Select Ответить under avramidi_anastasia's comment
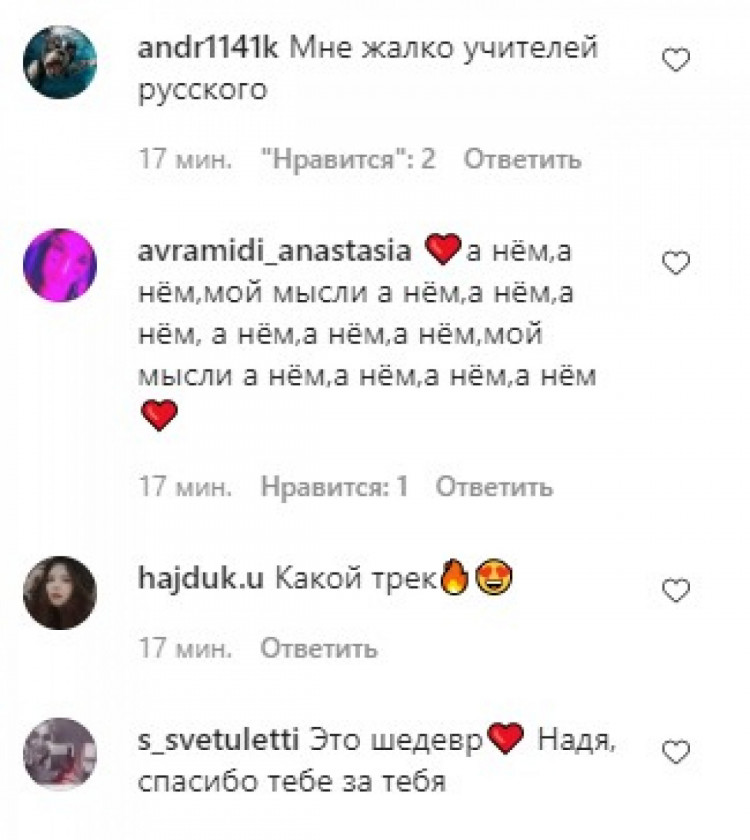The height and width of the screenshot is (840, 750). 494,487
